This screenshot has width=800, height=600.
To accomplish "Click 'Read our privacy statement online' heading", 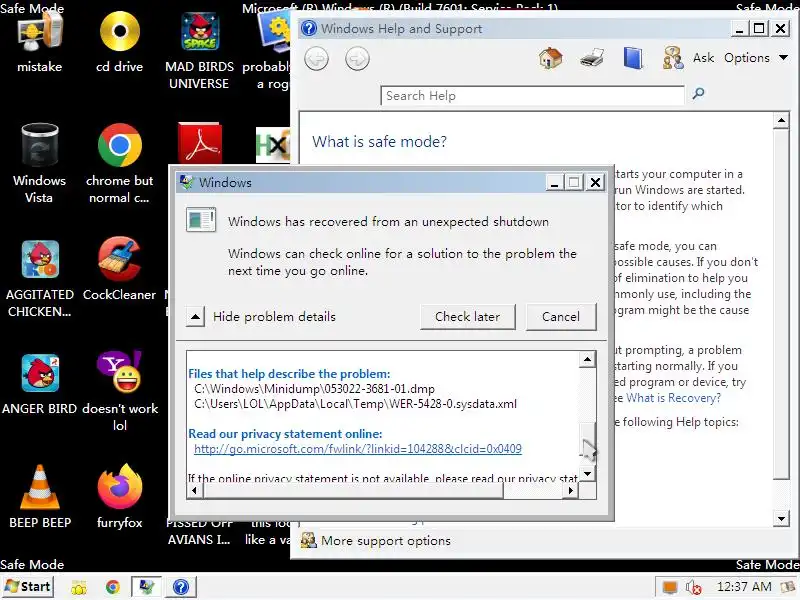I will (285, 434).
